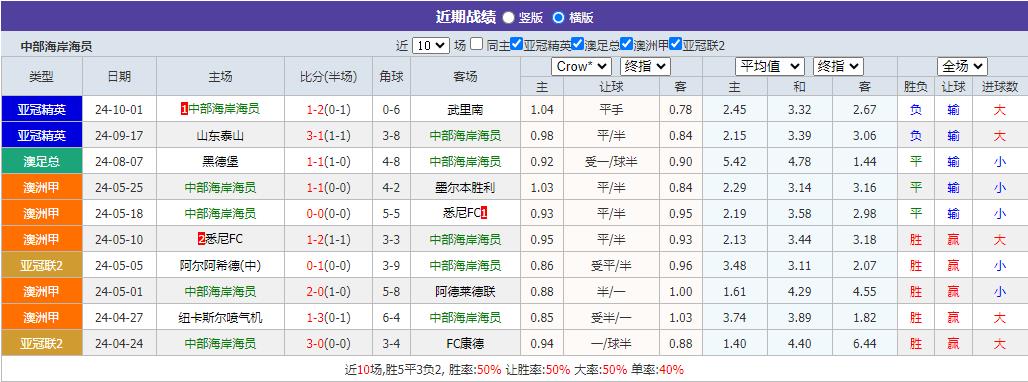1028x382 pixels.
Task: Toggle the 同主 checkbox
Action: [x=477, y=45]
